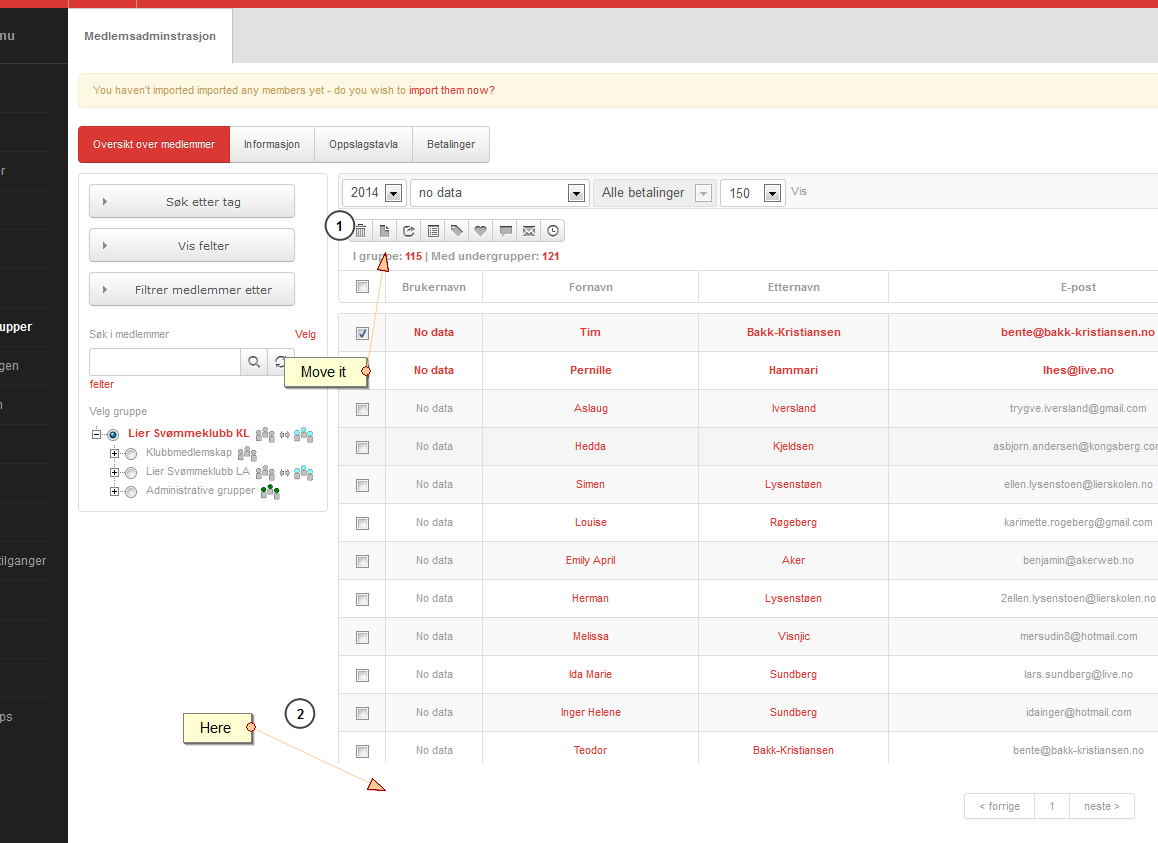Click the 'import them now?' link
This screenshot has width=1158, height=843.
click(x=451, y=90)
